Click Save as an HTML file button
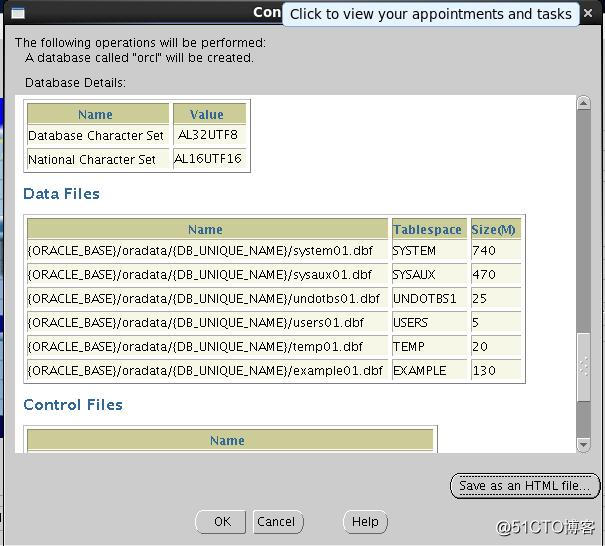Screen dimensions: 605x546 (x=525, y=485)
